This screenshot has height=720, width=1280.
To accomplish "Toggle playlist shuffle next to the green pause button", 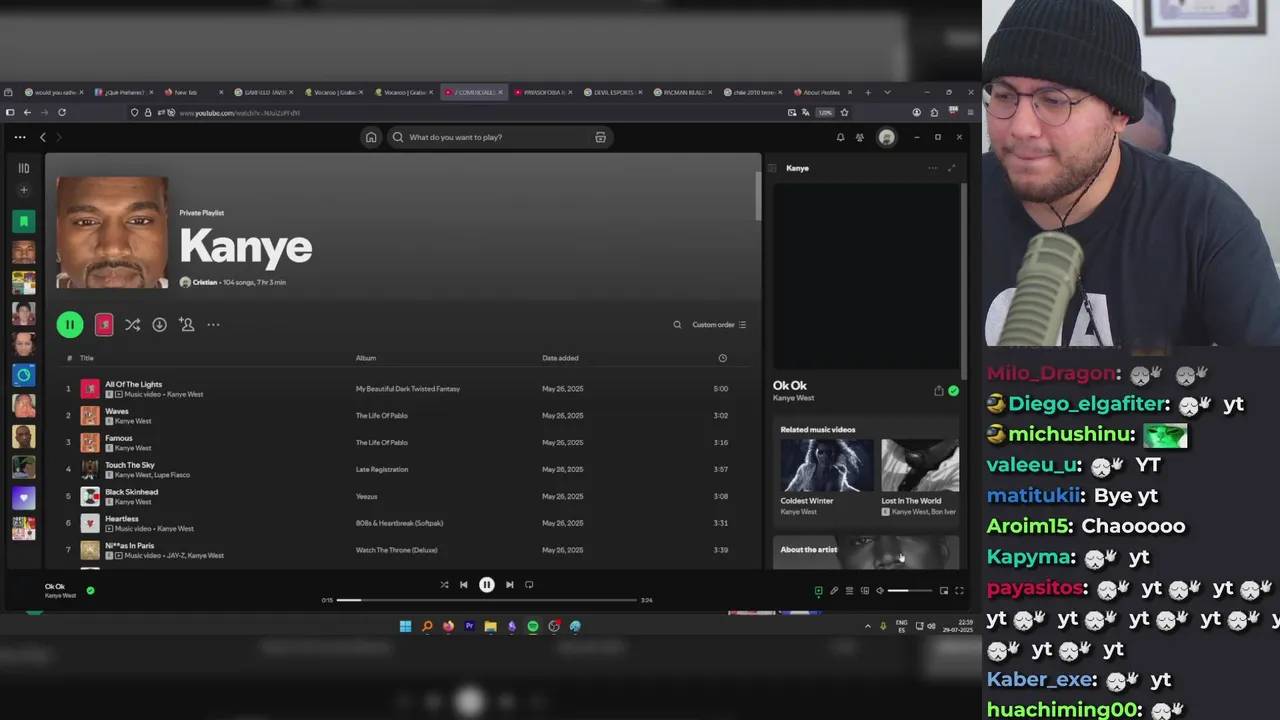I will coord(132,324).
